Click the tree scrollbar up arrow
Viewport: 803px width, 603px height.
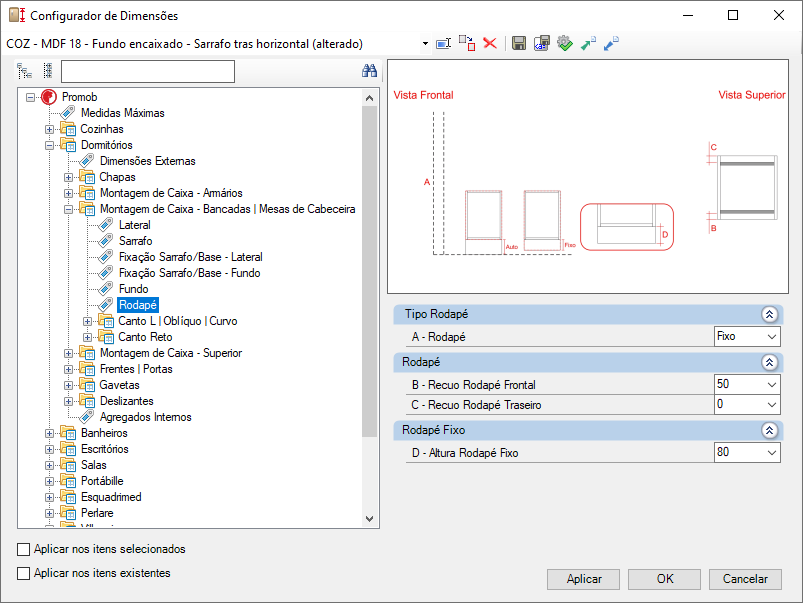click(369, 97)
